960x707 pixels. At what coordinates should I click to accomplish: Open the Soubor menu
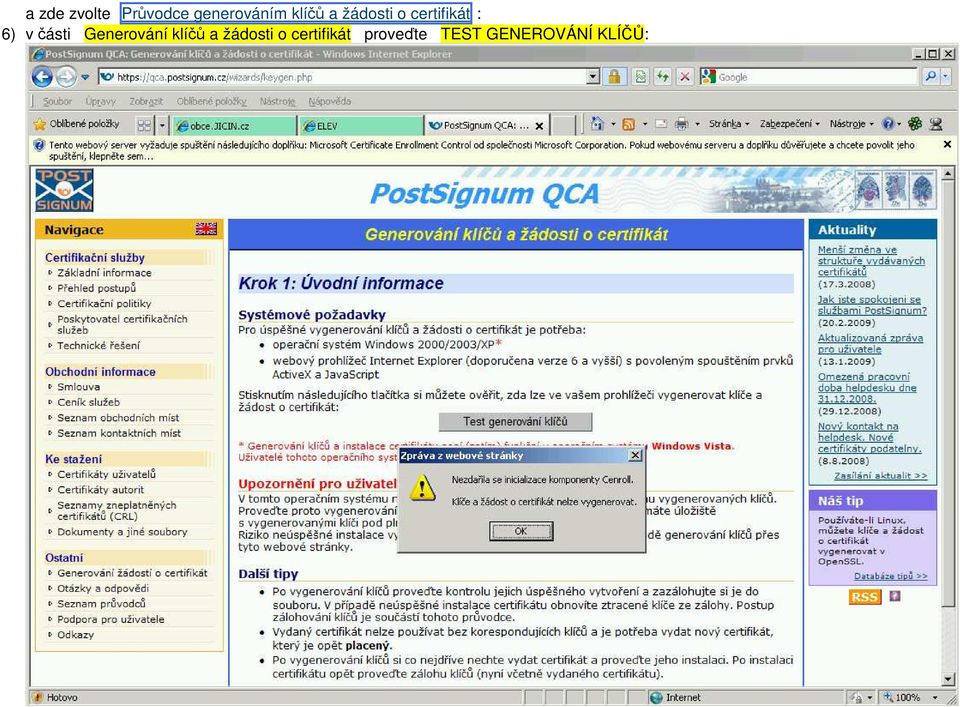[57, 102]
